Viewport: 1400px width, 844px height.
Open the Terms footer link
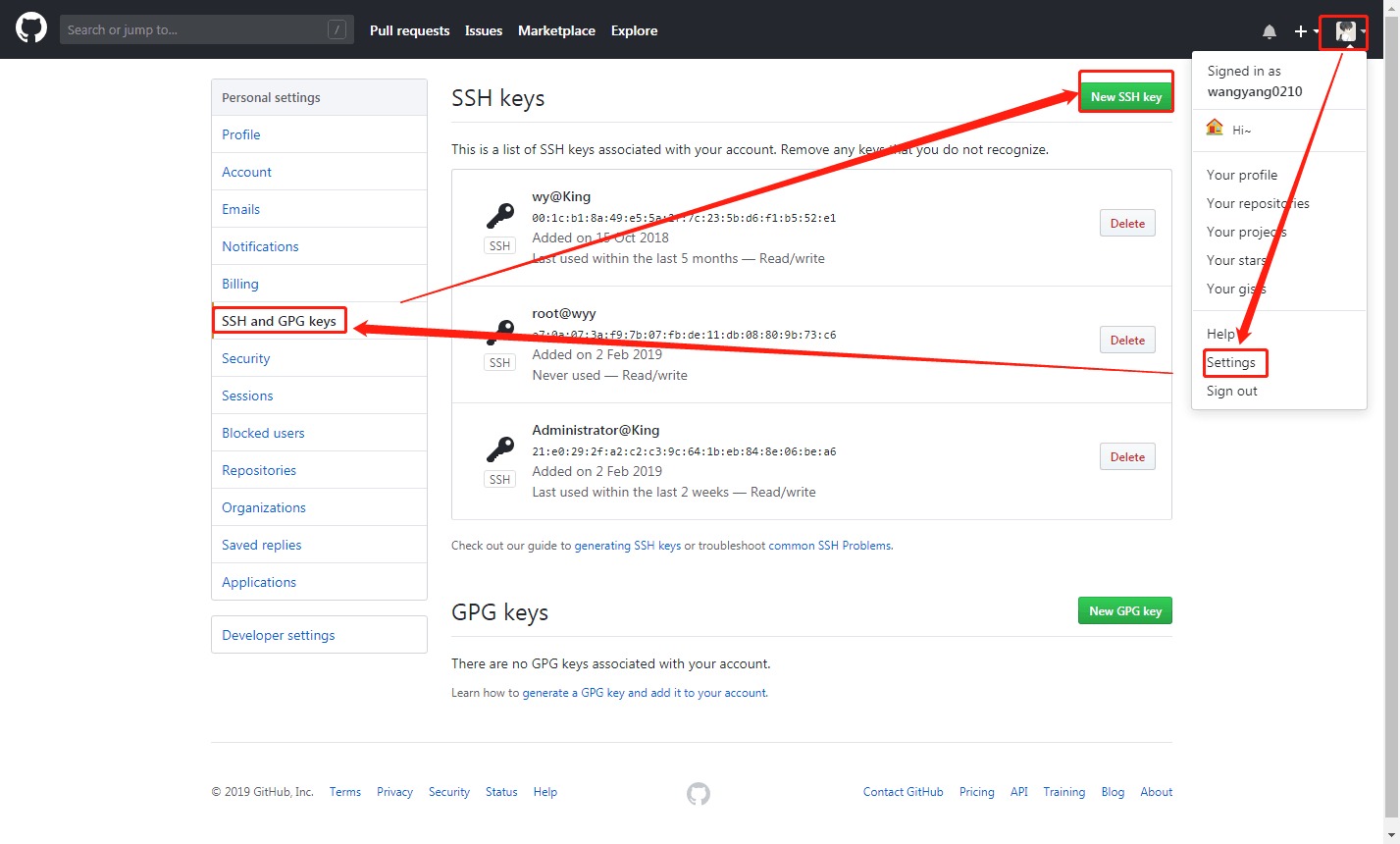(345, 792)
